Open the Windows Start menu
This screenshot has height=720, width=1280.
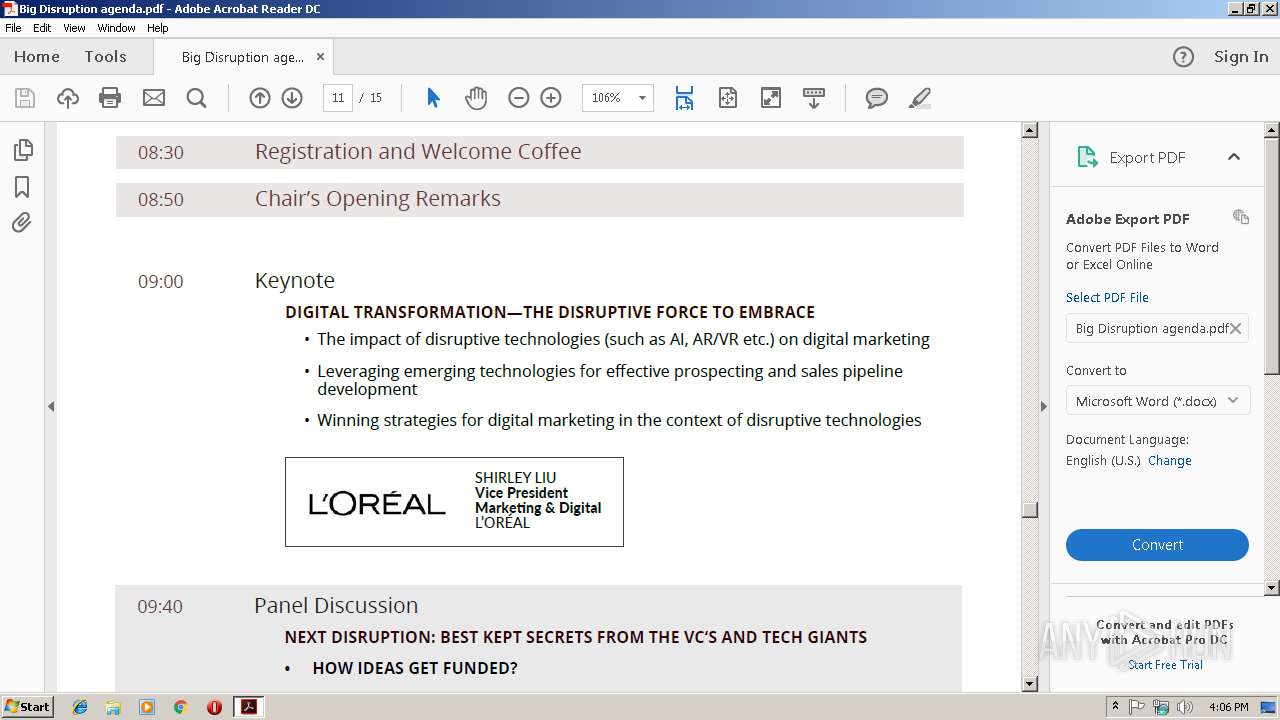(27, 706)
